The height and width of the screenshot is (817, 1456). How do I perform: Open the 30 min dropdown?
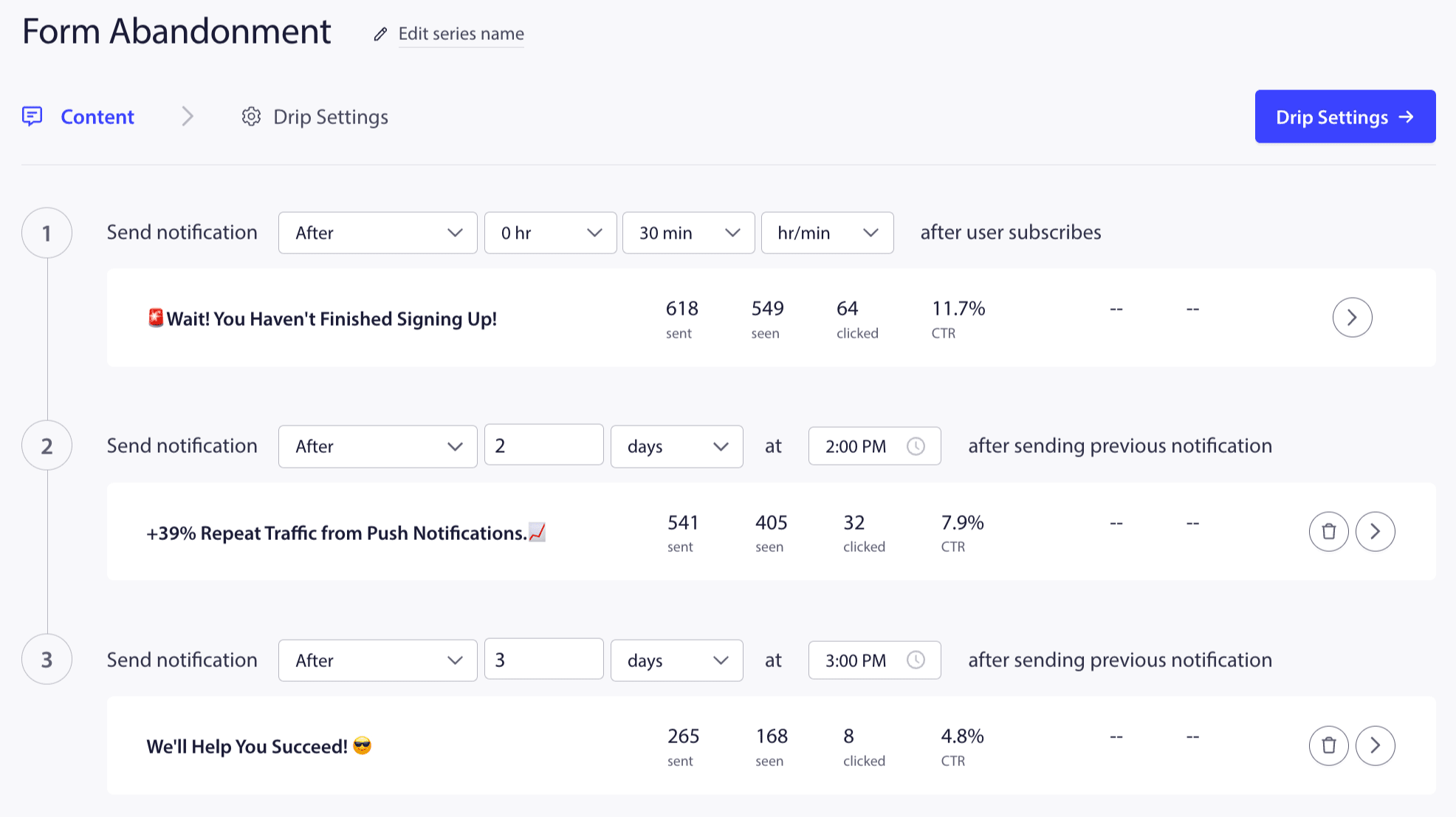(x=688, y=233)
